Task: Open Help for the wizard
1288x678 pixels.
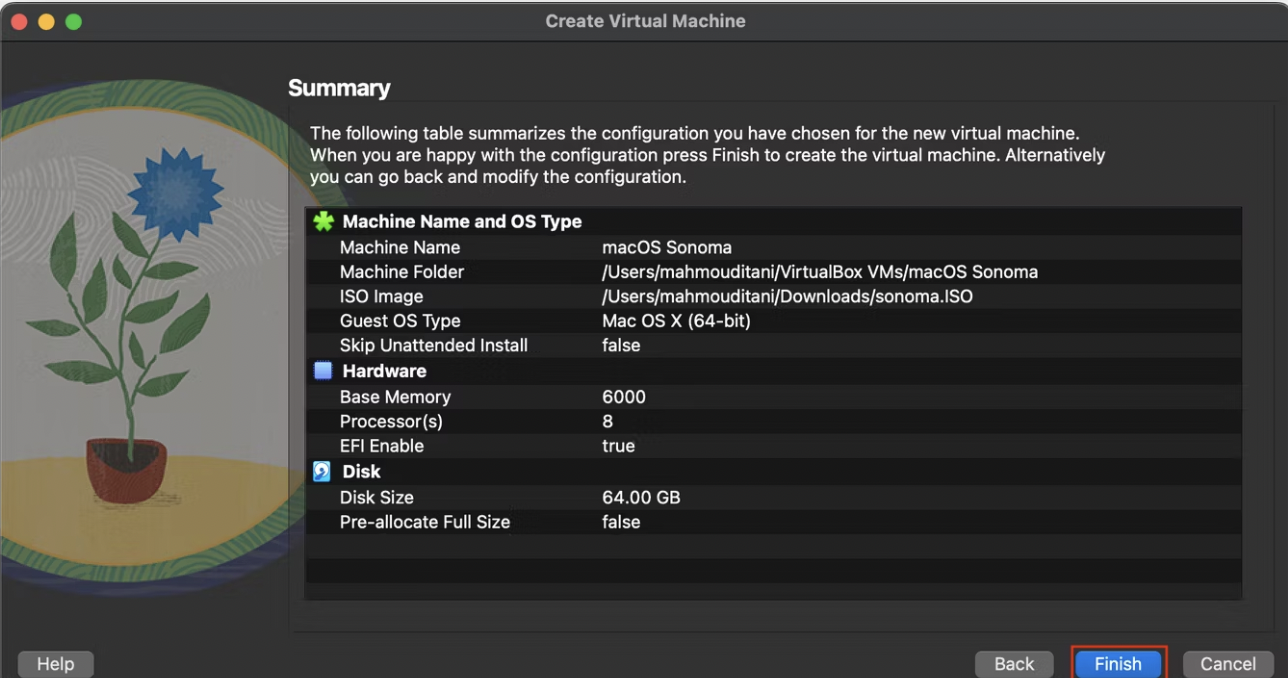Action: point(56,663)
